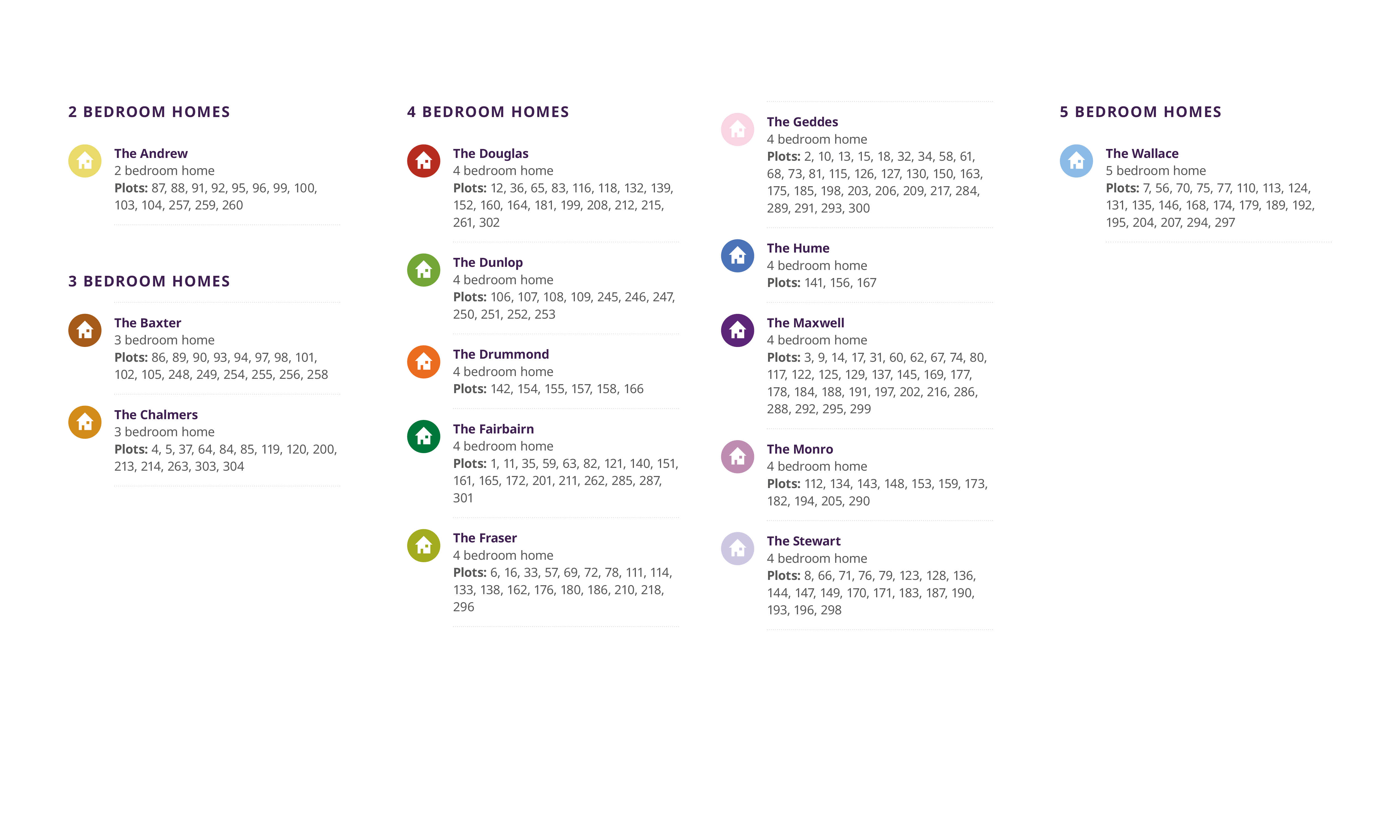
Task: Select the light blue Wallace house icon
Action: [x=1076, y=161]
